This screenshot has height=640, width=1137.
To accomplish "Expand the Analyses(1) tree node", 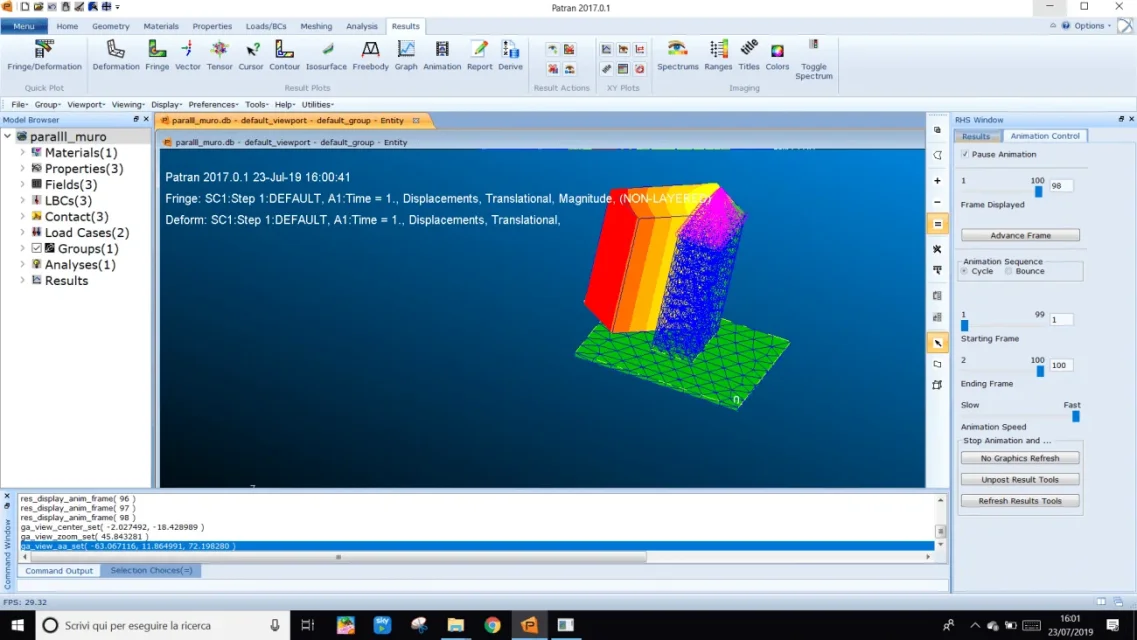I will click(x=22, y=265).
